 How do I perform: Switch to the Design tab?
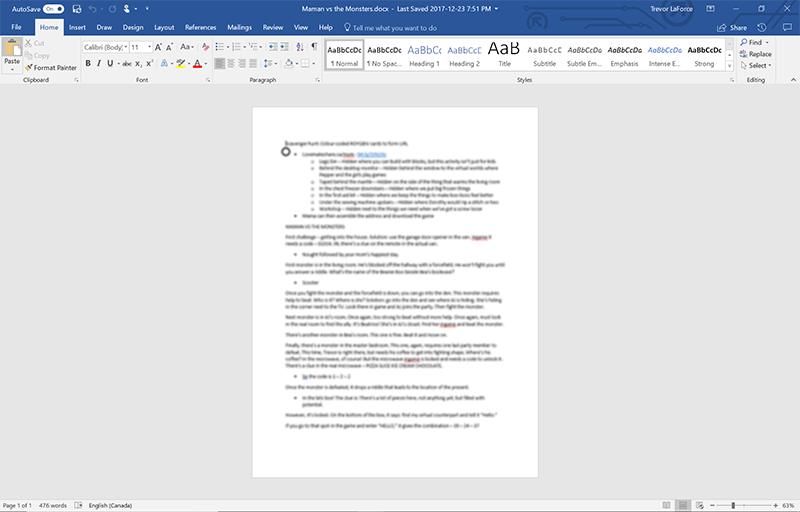(133, 28)
